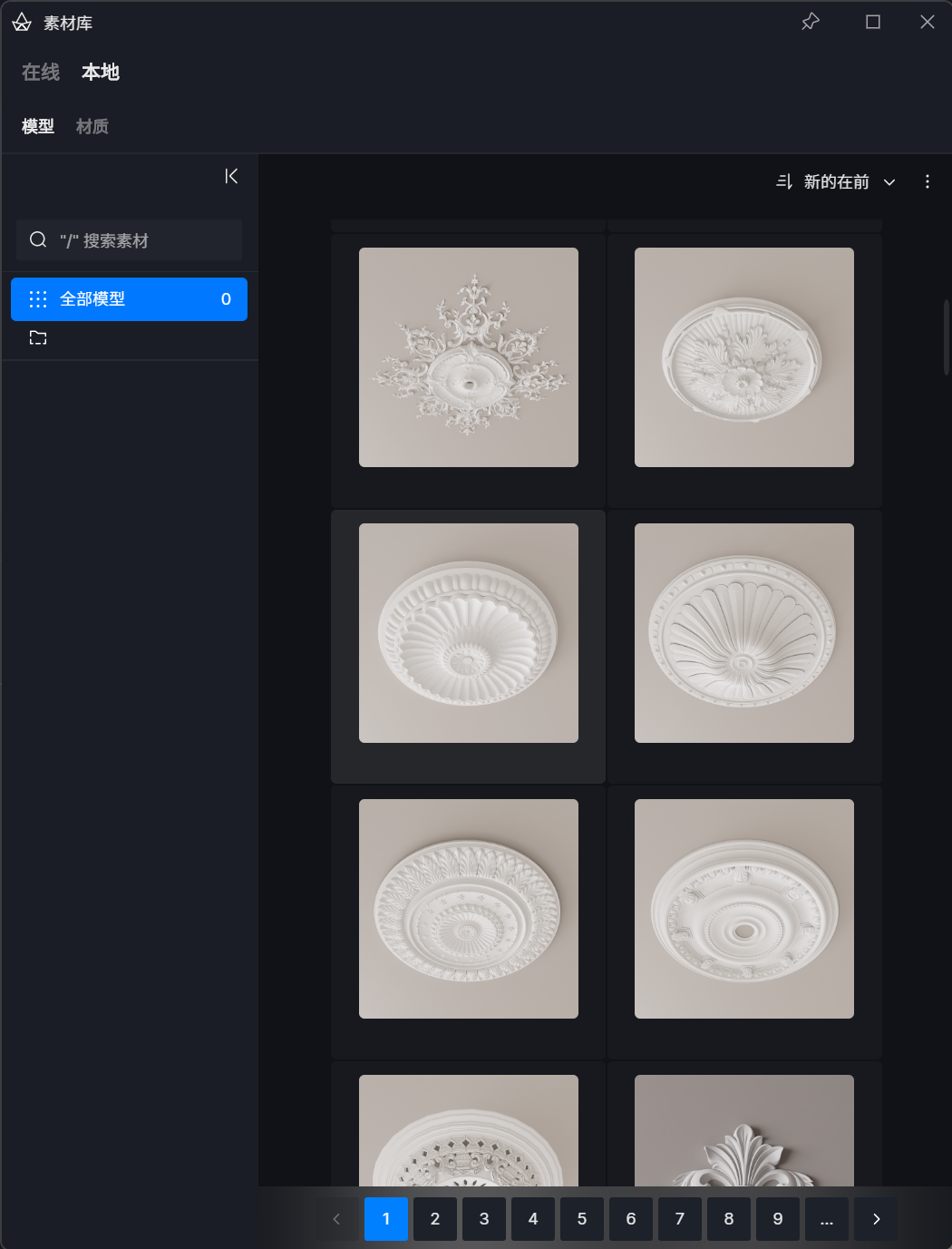Select the 本地 tab
This screenshot has height=1249, width=952.
tap(101, 73)
